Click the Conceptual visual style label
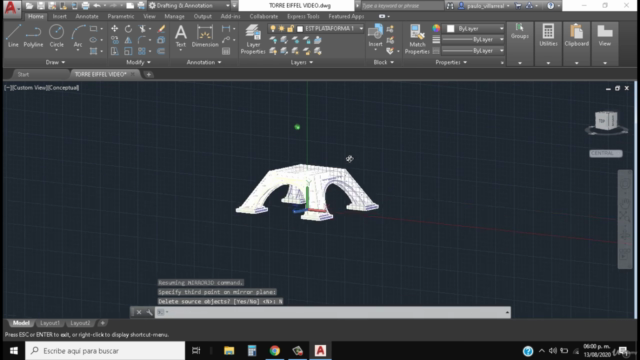 point(64,88)
